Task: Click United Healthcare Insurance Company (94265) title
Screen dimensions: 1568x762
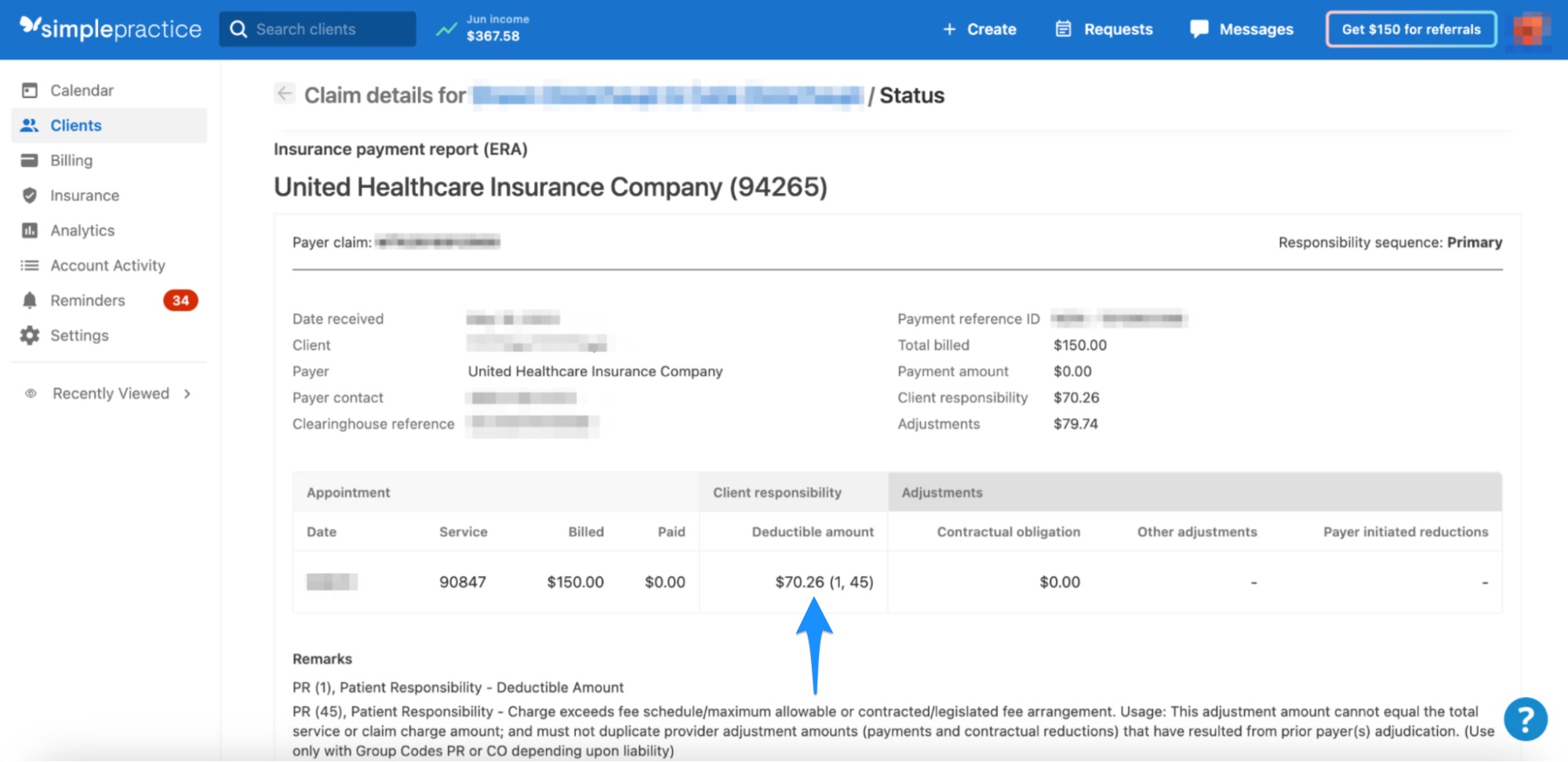Action: tap(551, 187)
